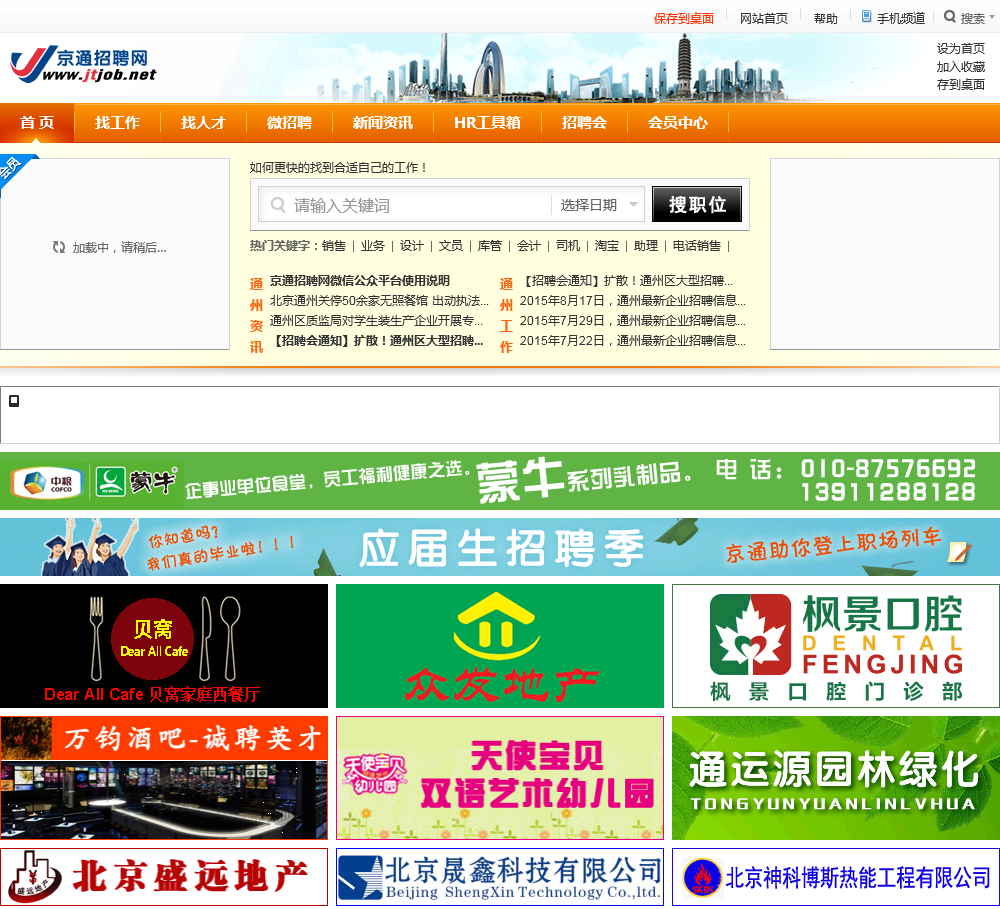Viewport: 1000px width, 909px height.
Task: Open the 首页 navigation tab
Action: coord(37,122)
